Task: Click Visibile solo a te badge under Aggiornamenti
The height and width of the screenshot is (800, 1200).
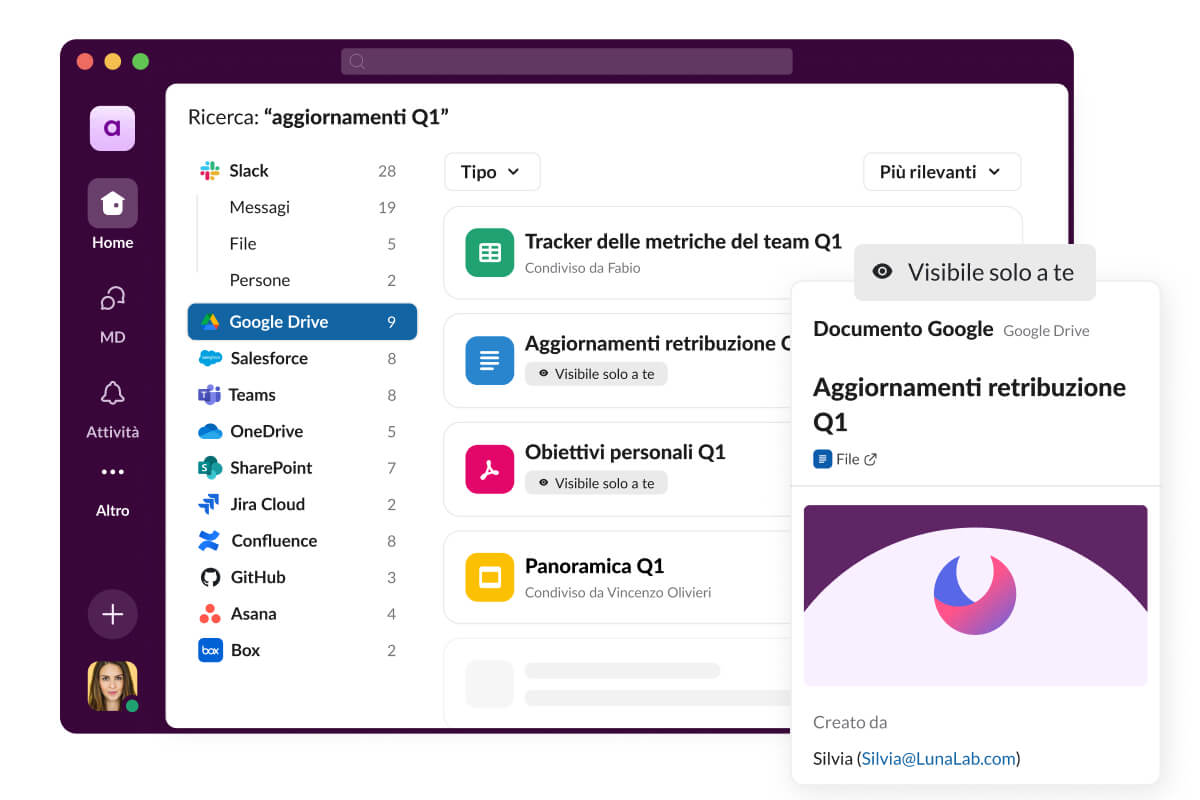Action: click(x=596, y=374)
